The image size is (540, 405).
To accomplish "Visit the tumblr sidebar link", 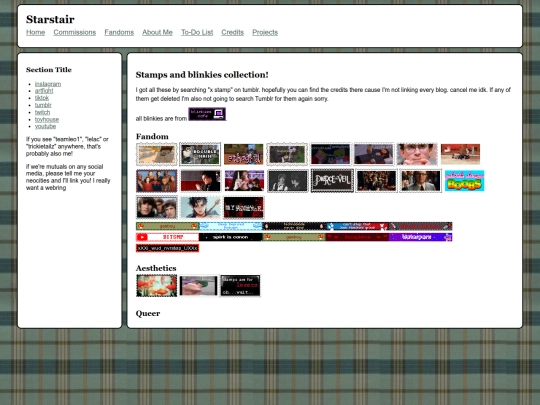I will tap(43, 105).
